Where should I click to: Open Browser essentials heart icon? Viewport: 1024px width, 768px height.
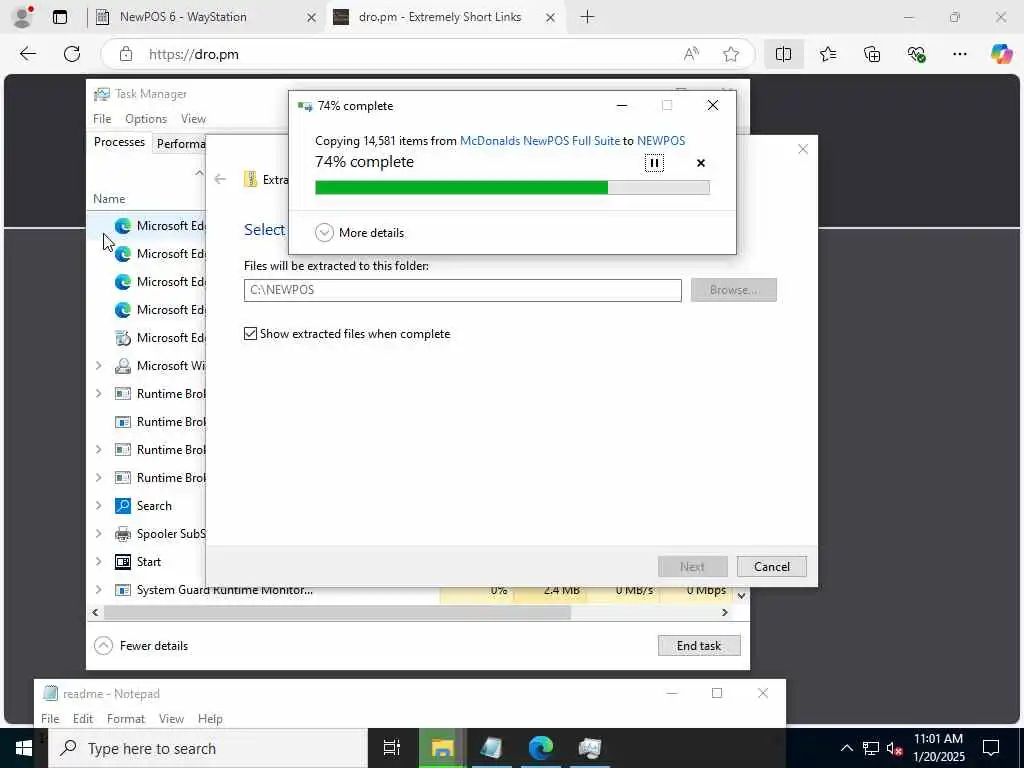pos(916,54)
